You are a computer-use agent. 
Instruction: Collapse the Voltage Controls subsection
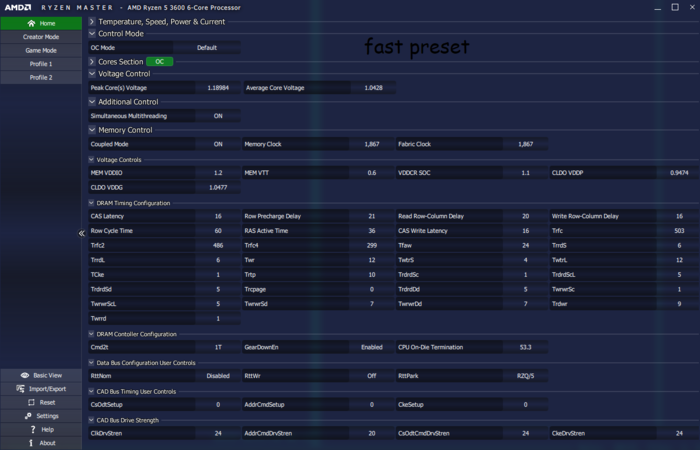(x=92, y=159)
